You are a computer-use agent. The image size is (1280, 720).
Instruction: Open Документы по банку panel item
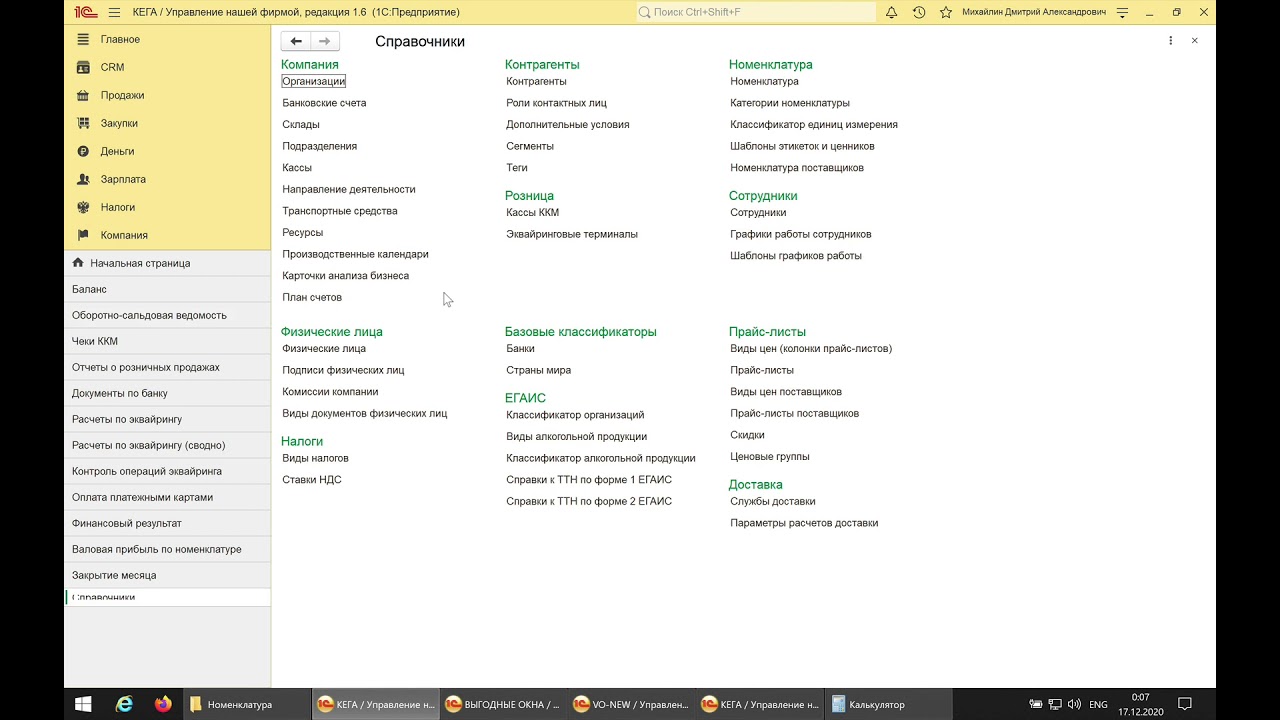(x=167, y=393)
